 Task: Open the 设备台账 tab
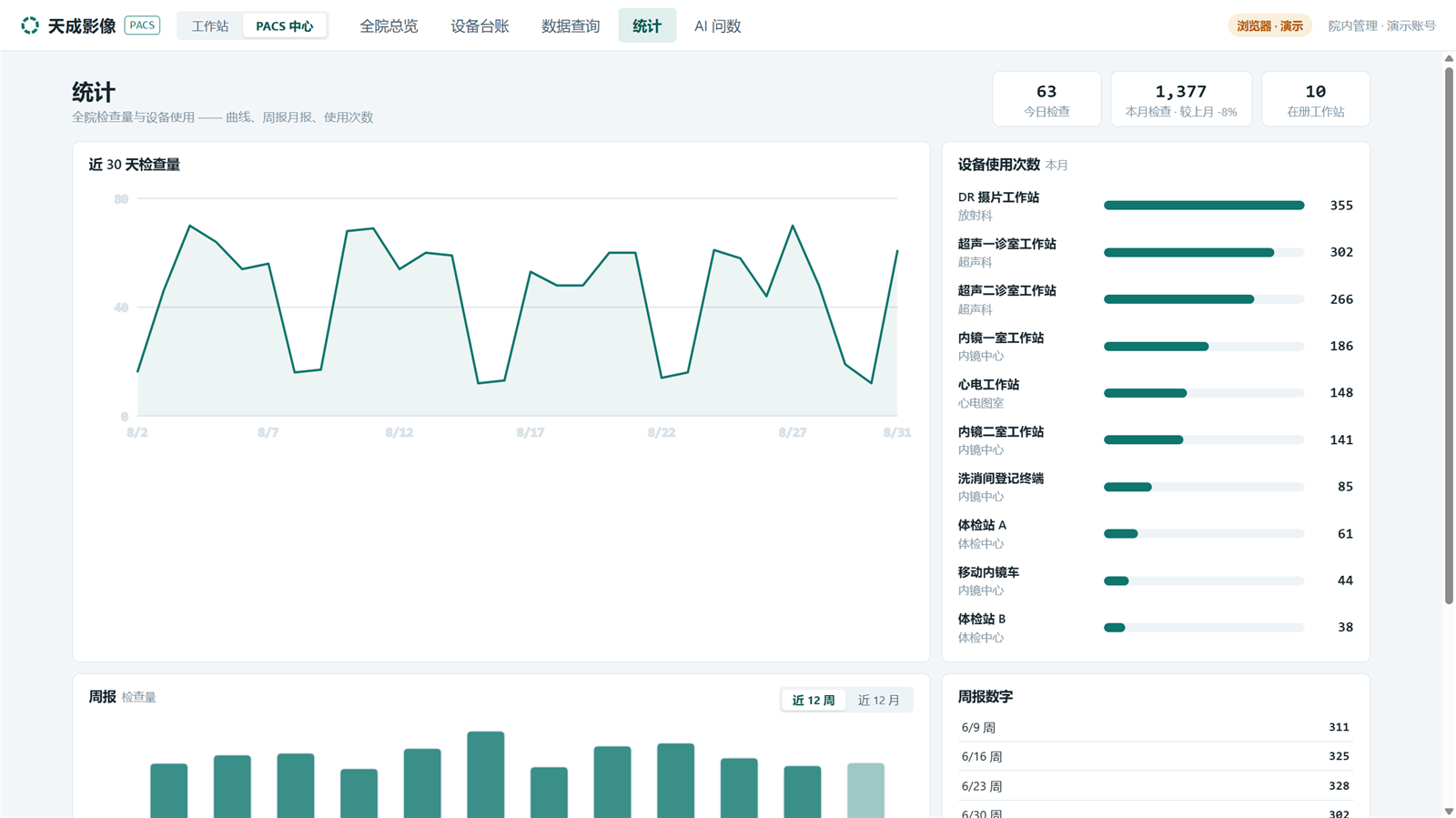[480, 25]
